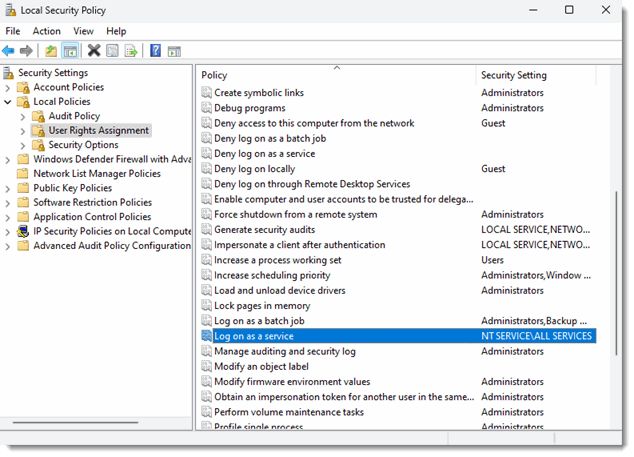
Task: Select Impersonate a client after authentication
Action: pos(300,245)
